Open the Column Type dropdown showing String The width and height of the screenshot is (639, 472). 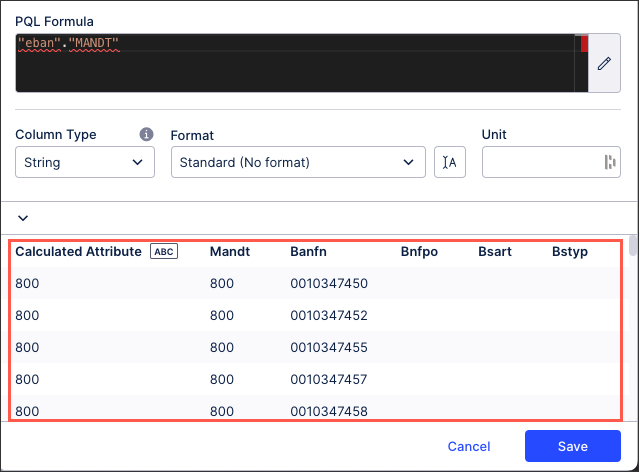pos(85,162)
